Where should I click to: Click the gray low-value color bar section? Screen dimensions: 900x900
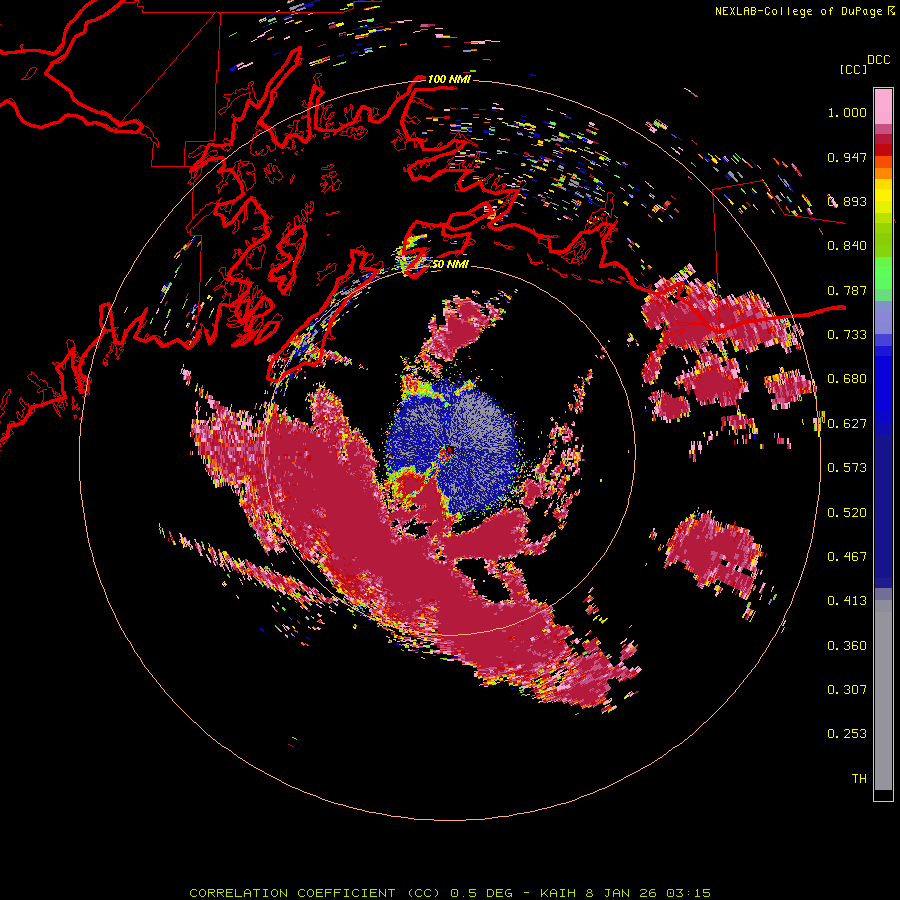point(883,695)
